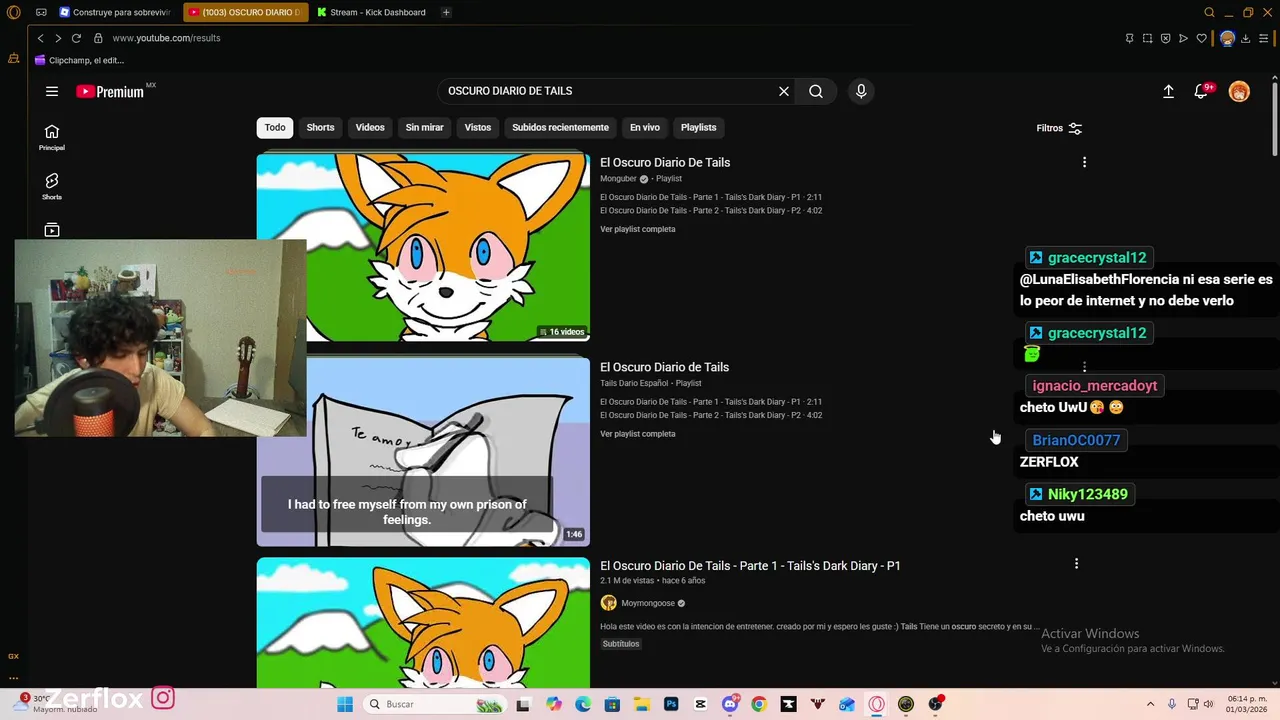Viewport: 1280px width, 720px height.
Task: Open browser search tabs magnifier
Action: click(x=1209, y=12)
